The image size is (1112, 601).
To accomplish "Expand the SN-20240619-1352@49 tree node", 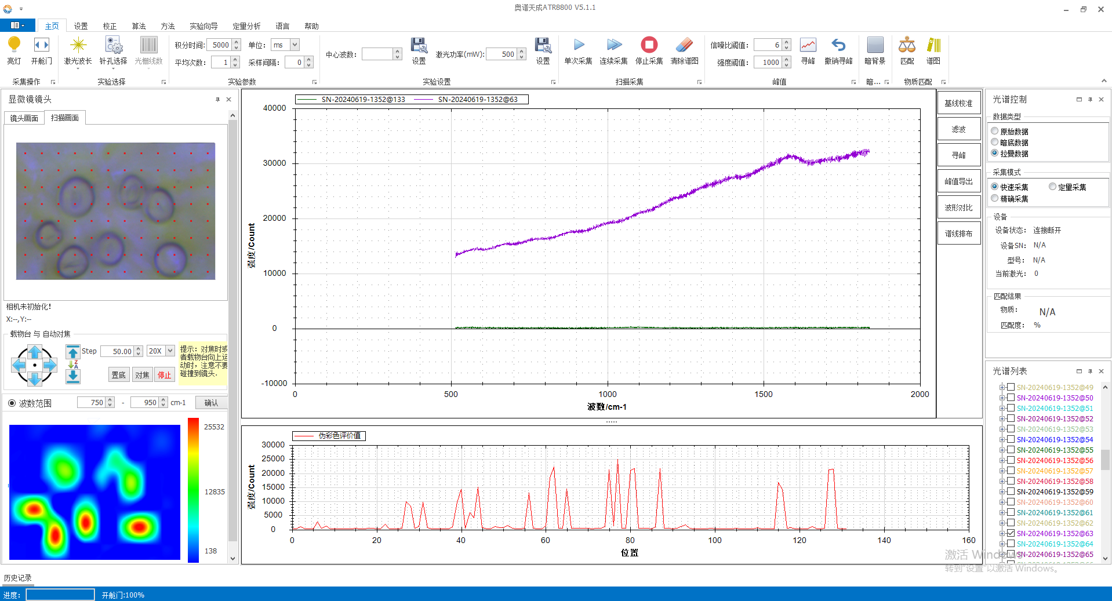I will [x=1002, y=388].
